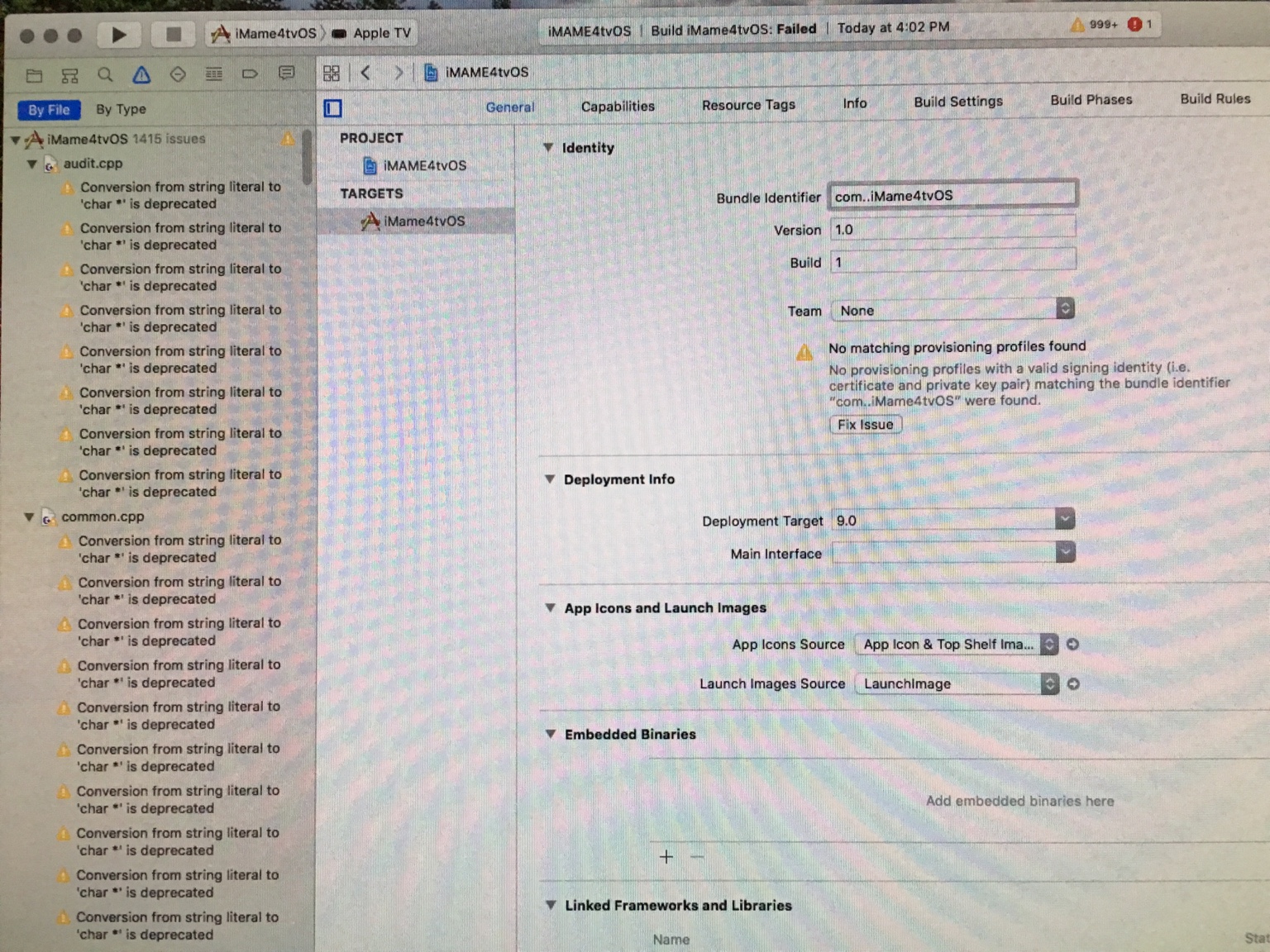Collapse the common.cpp issue group
1270x952 pixels.
click(x=29, y=517)
